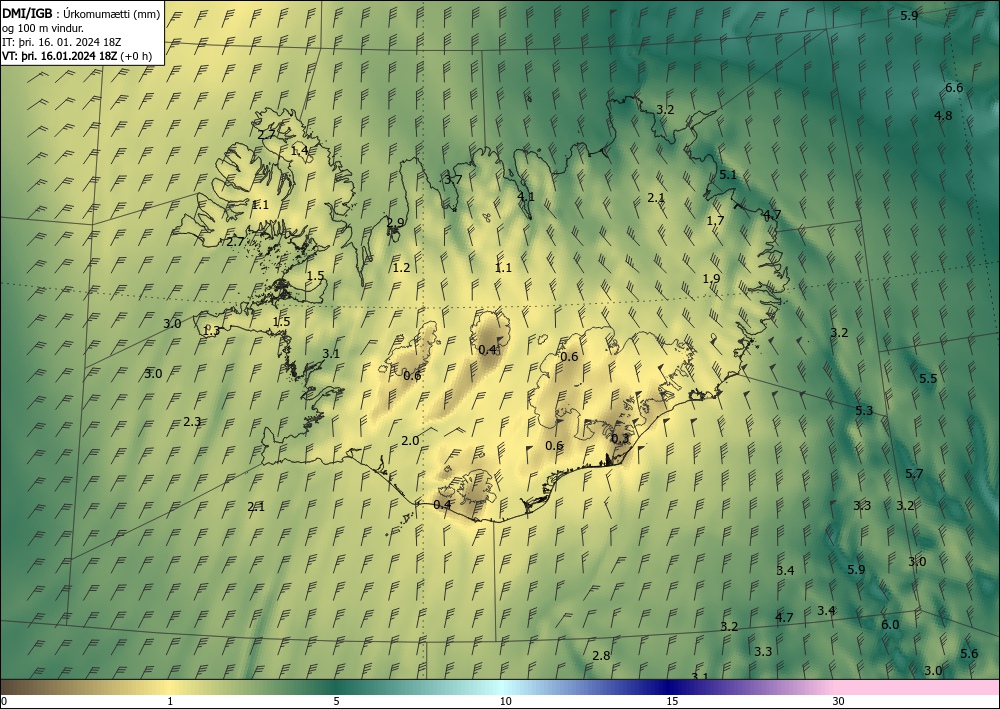Click the '5' tick on the color scale
Viewport: 1000px width, 709px height.
[336, 701]
